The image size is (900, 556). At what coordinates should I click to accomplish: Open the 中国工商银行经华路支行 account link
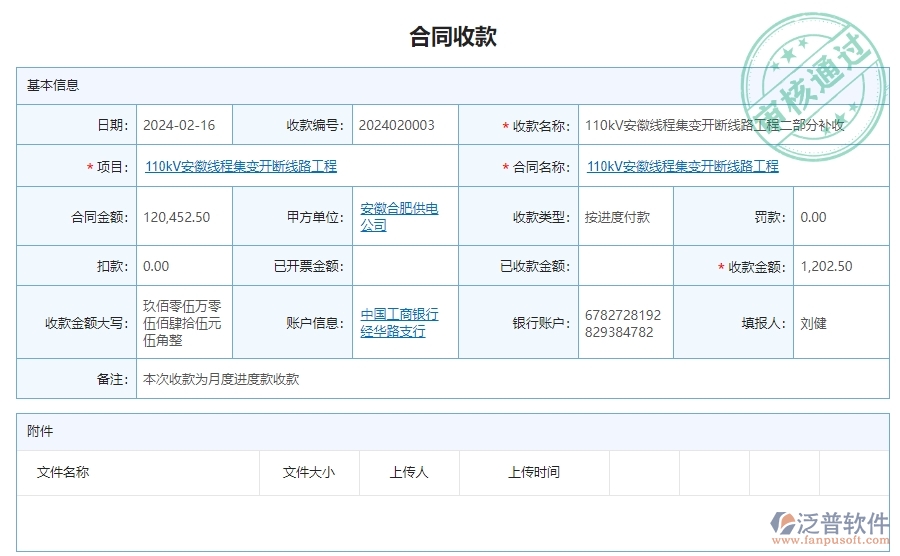[399, 323]
